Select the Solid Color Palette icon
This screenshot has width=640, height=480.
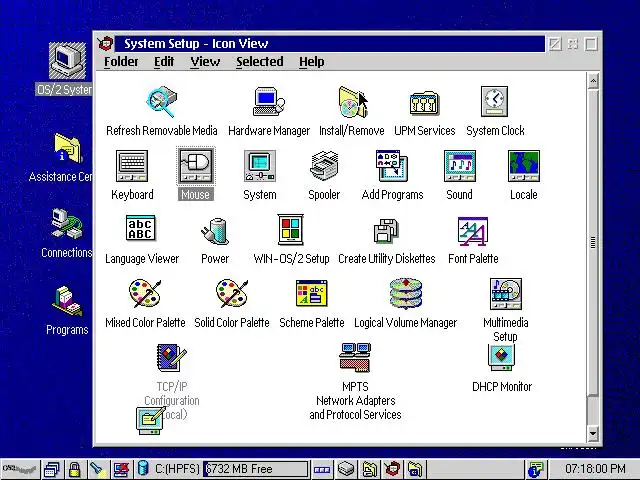232,293
